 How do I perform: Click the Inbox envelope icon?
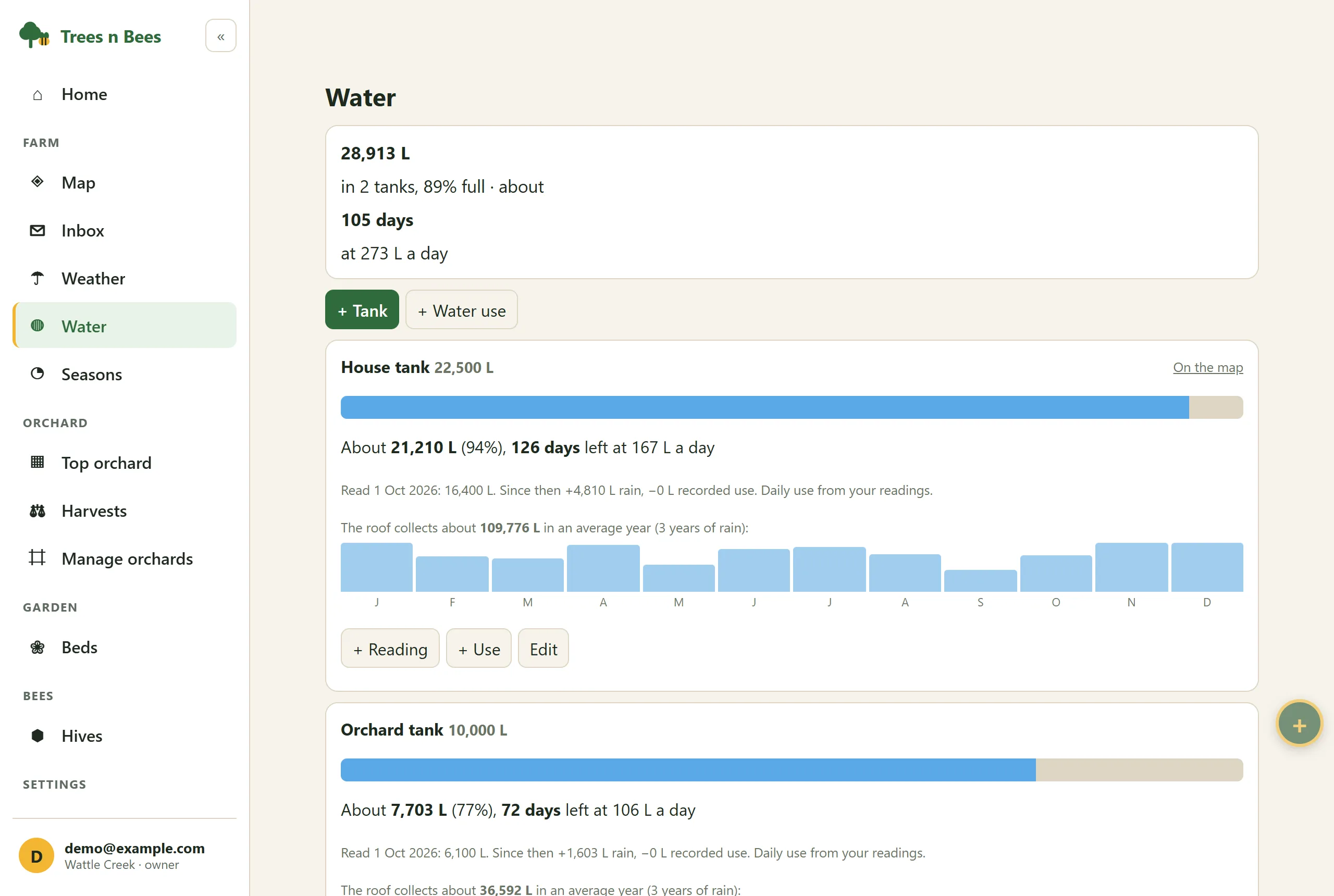[x=37, y=230]
